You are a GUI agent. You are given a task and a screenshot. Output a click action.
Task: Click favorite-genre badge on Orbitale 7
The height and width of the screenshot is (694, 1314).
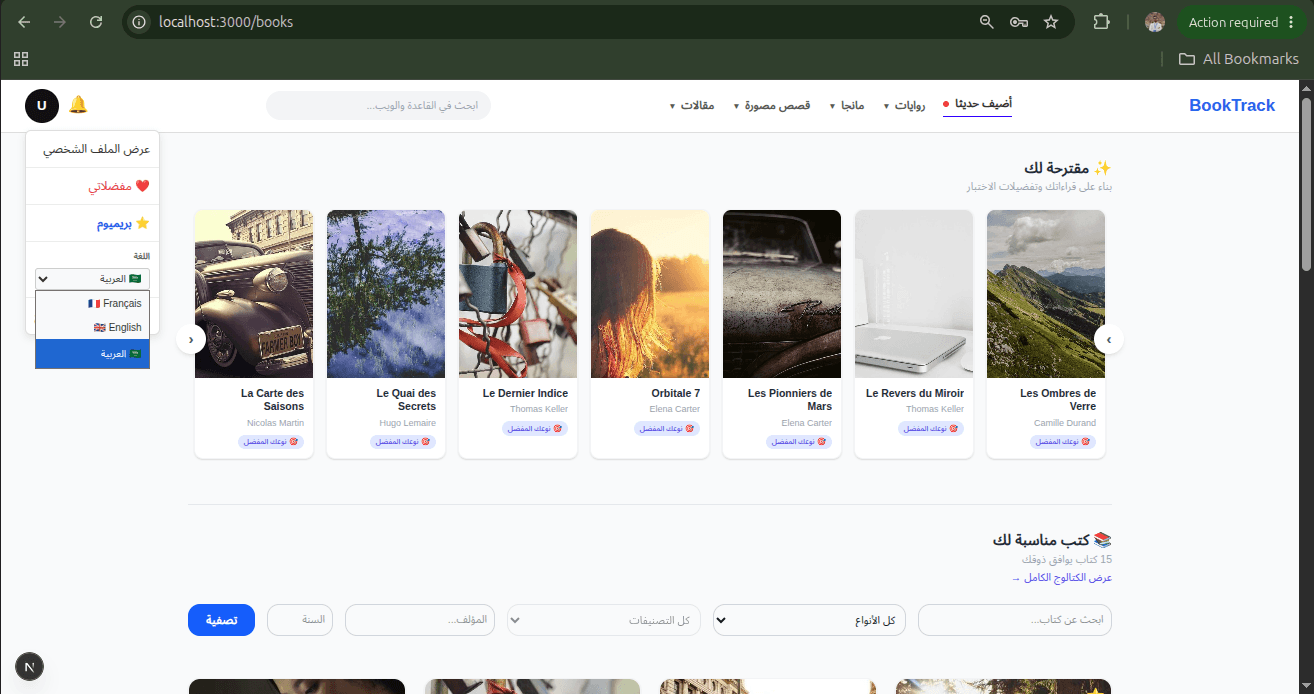[x=667, y=428]
